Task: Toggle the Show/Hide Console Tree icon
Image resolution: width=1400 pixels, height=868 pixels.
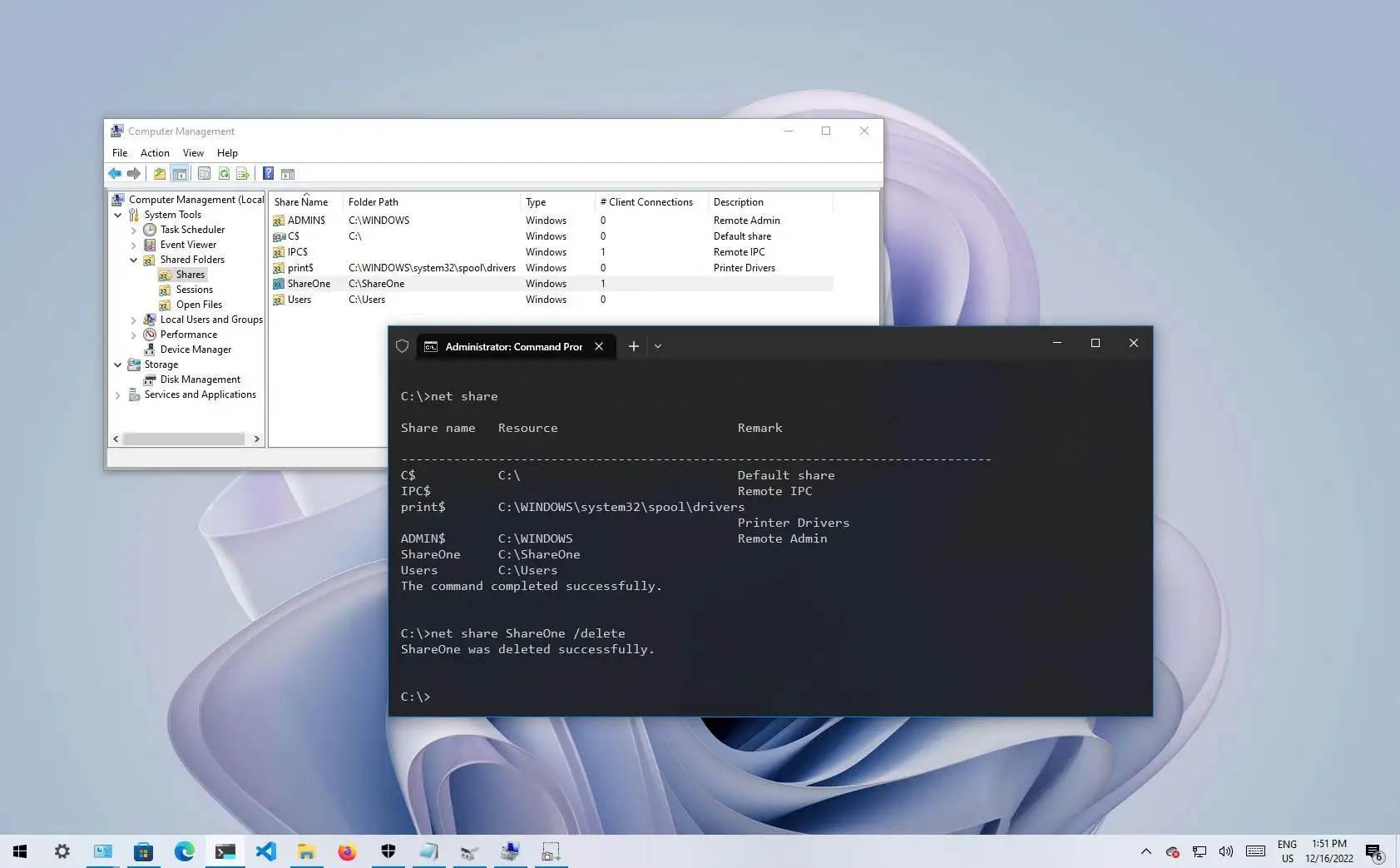Action: [x=180, y=173]
